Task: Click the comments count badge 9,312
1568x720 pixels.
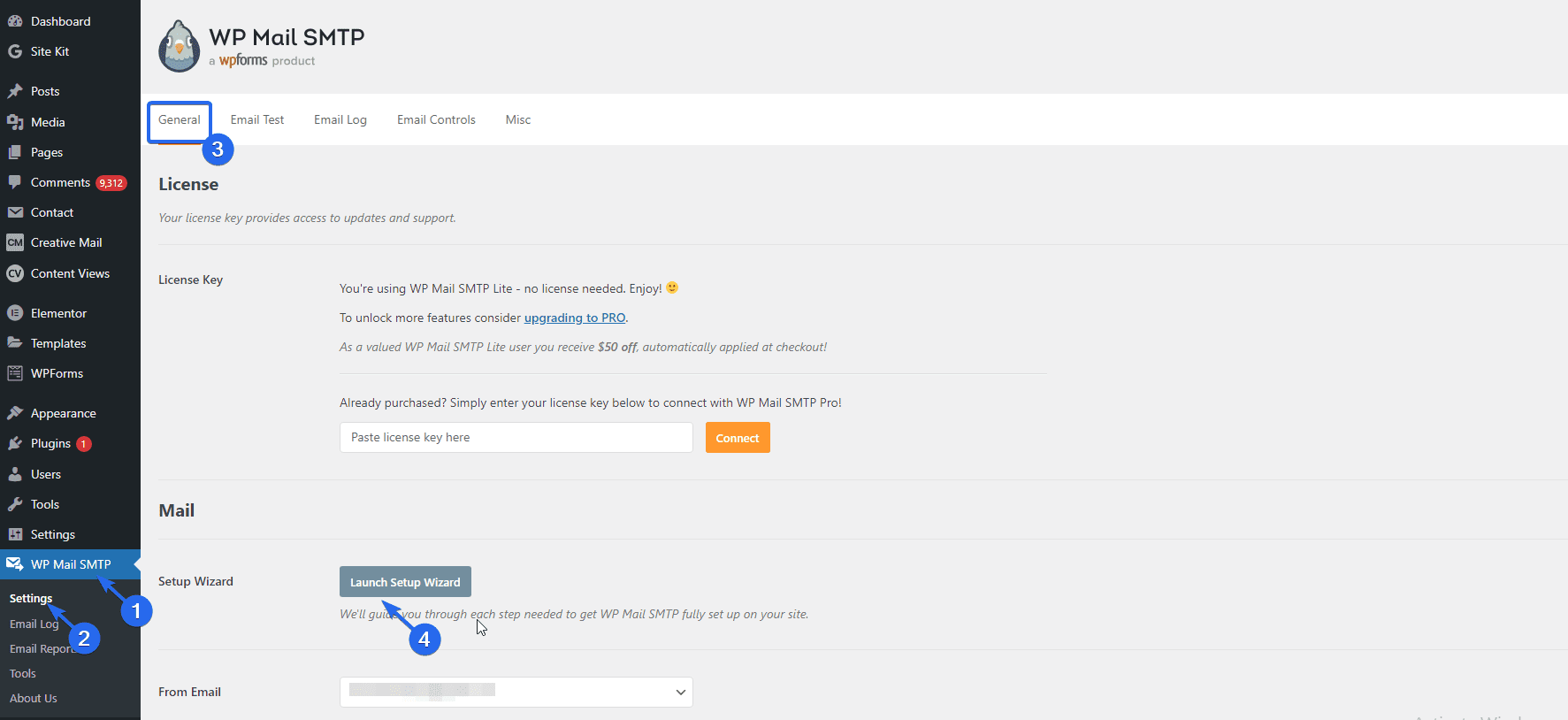Action: [111, 183]
